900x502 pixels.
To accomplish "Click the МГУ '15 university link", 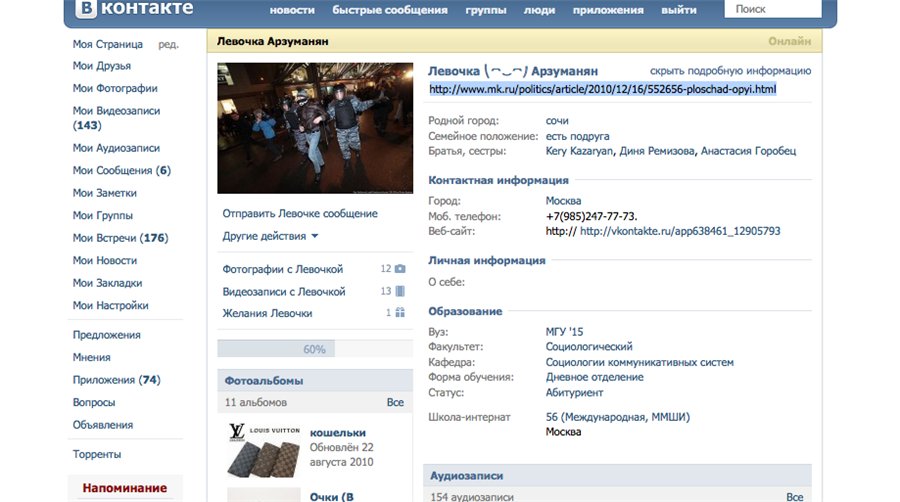I will click(x=564, y=332).
